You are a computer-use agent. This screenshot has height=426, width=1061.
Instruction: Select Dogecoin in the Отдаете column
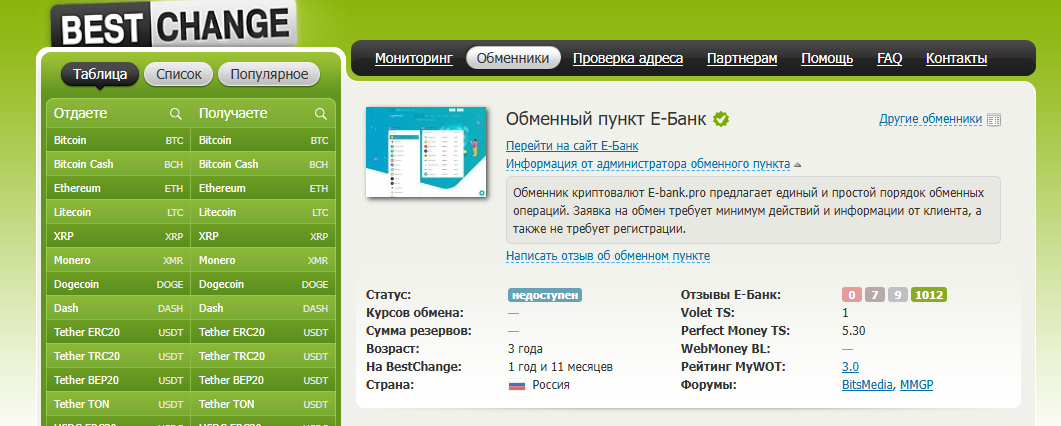tap(118, 285)
